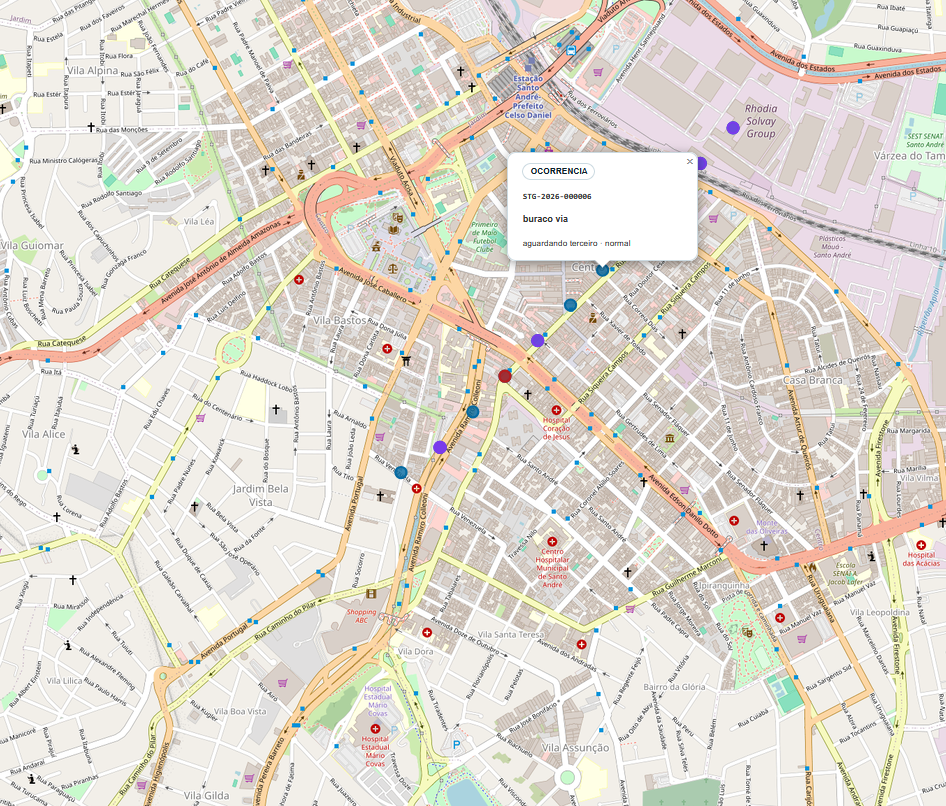Click Hospital Estadual Mário Covas red cross
This screenshot has width=946, height=806.
pos(375,729)
